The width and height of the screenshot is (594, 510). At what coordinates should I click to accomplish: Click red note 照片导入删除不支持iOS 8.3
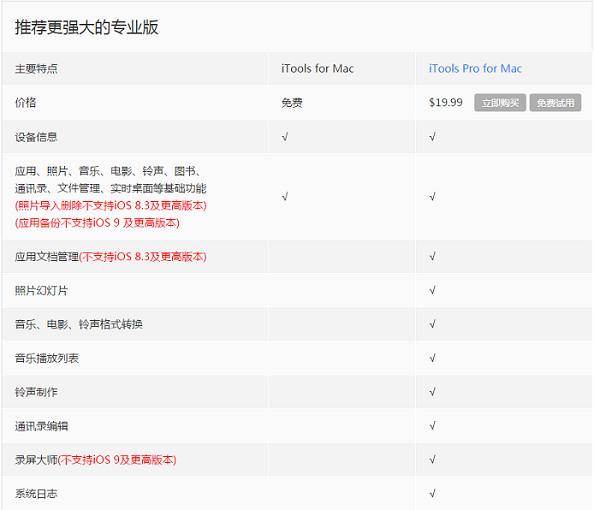point(111,205)
